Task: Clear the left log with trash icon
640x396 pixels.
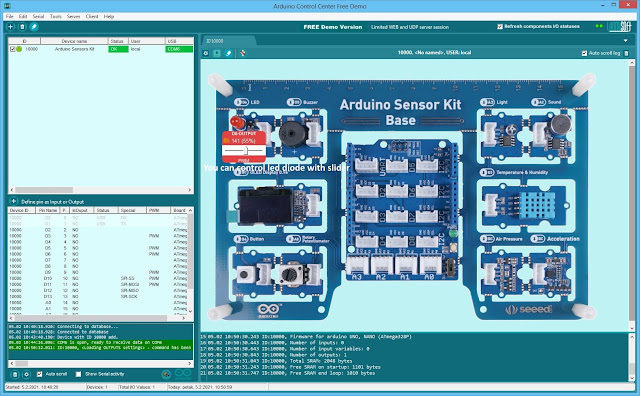Action: pos(15,374)
